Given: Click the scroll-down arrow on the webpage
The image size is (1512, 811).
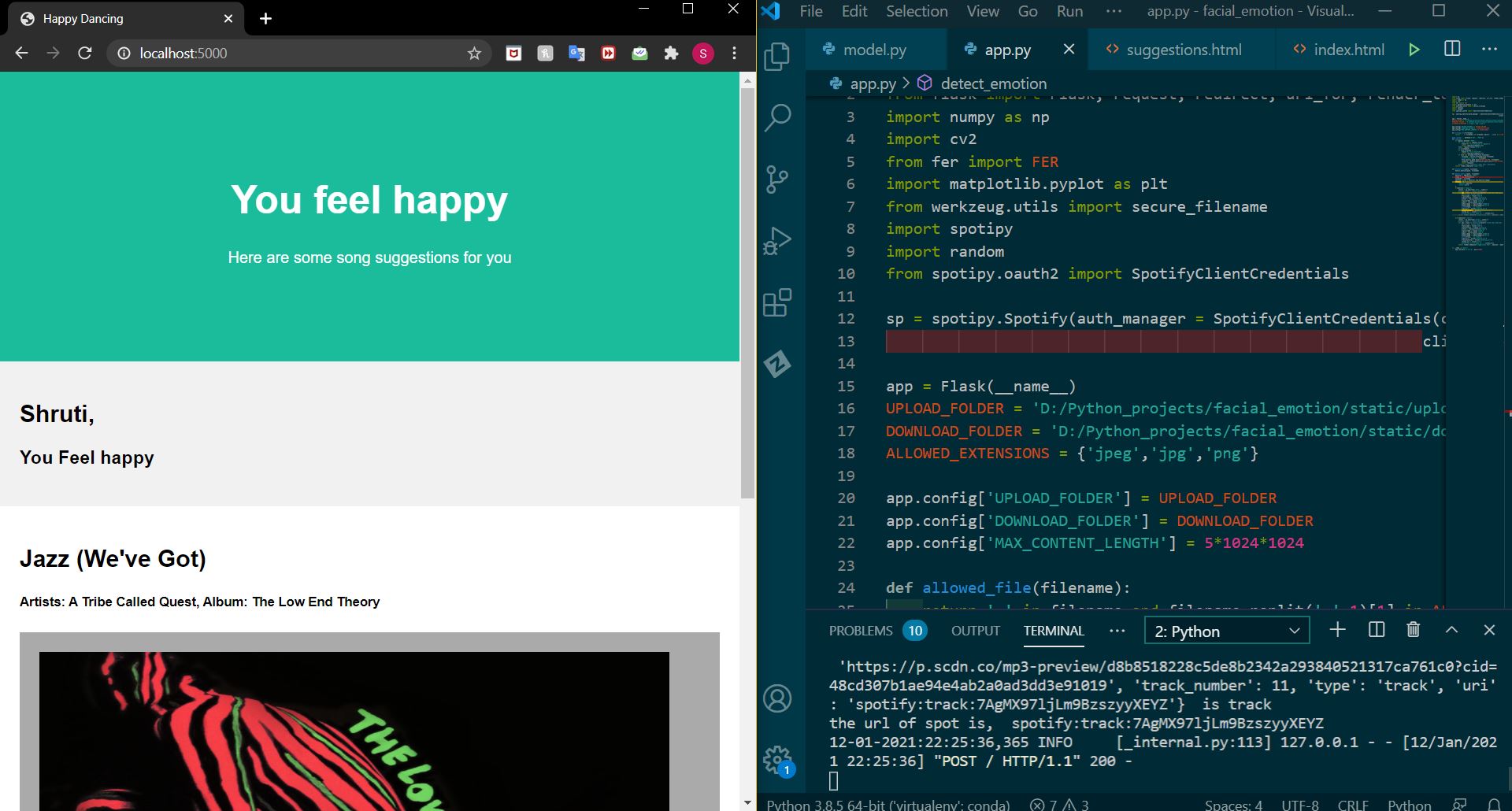Looking at the screenshot, I should pyautogui.click(x=747, y=802).
